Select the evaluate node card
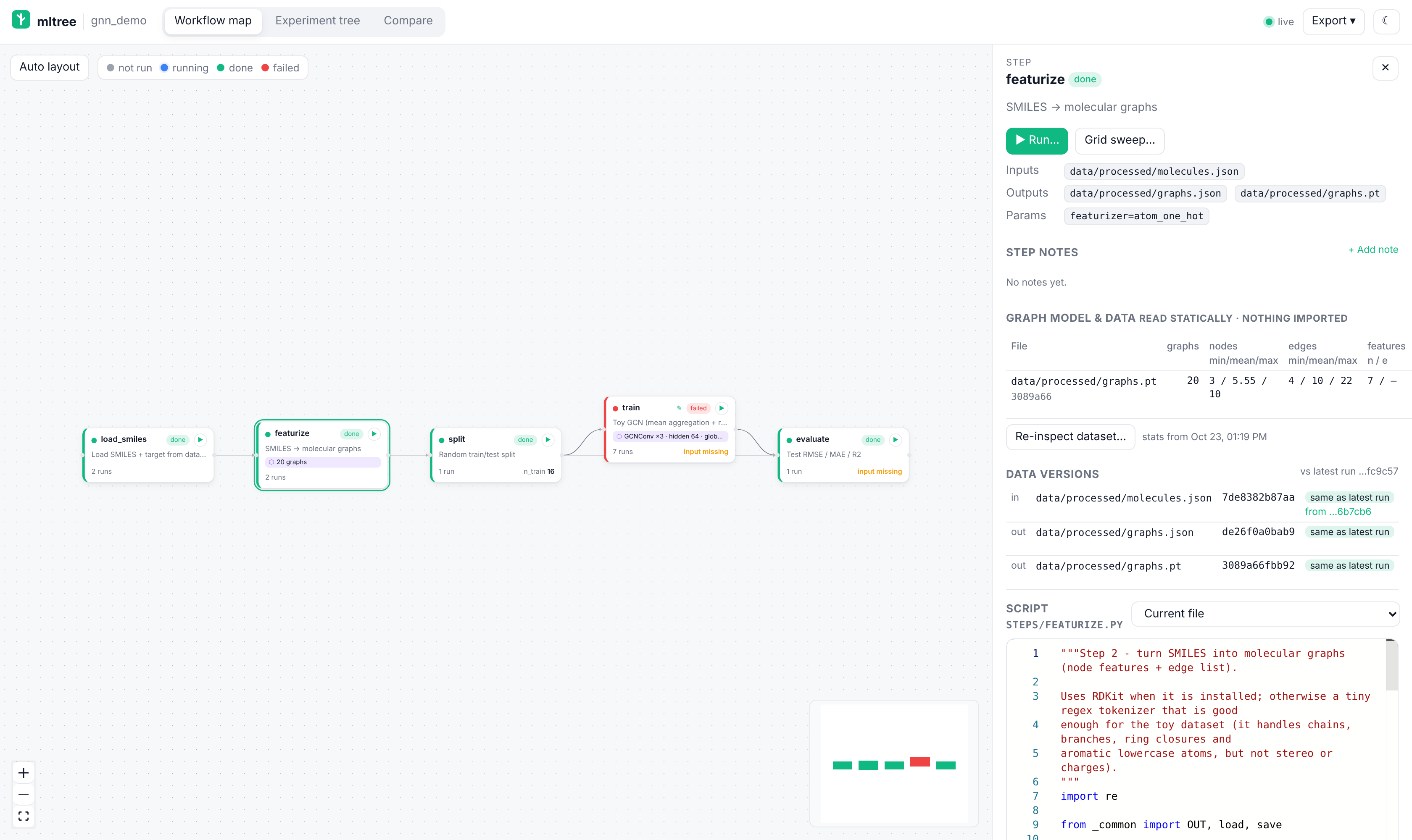 (843, 455)
